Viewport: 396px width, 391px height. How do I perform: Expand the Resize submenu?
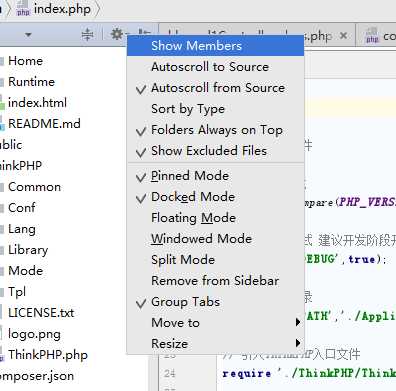tap(215, 344)
